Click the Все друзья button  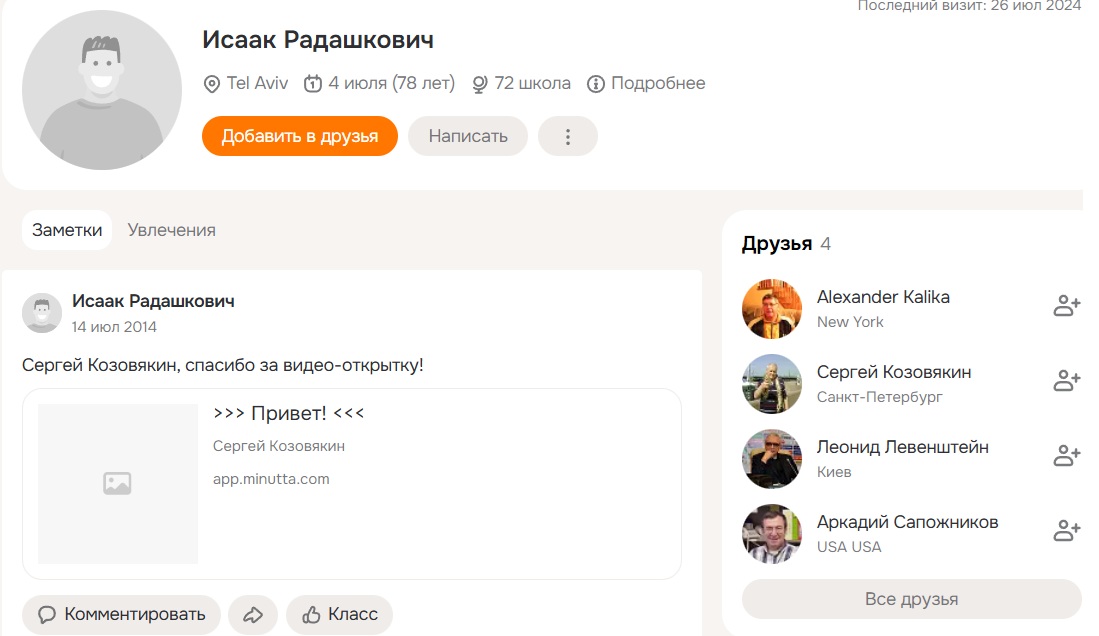[x=911, y=599]
